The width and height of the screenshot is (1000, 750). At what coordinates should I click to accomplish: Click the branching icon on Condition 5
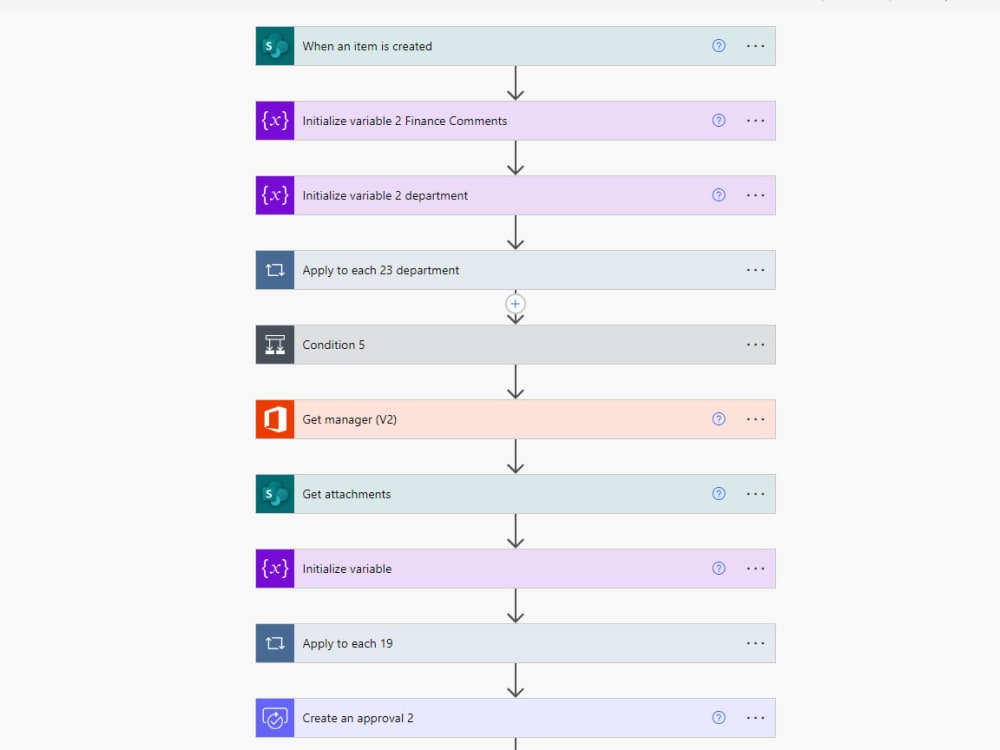pyautogui.click(x=274, y=344)
